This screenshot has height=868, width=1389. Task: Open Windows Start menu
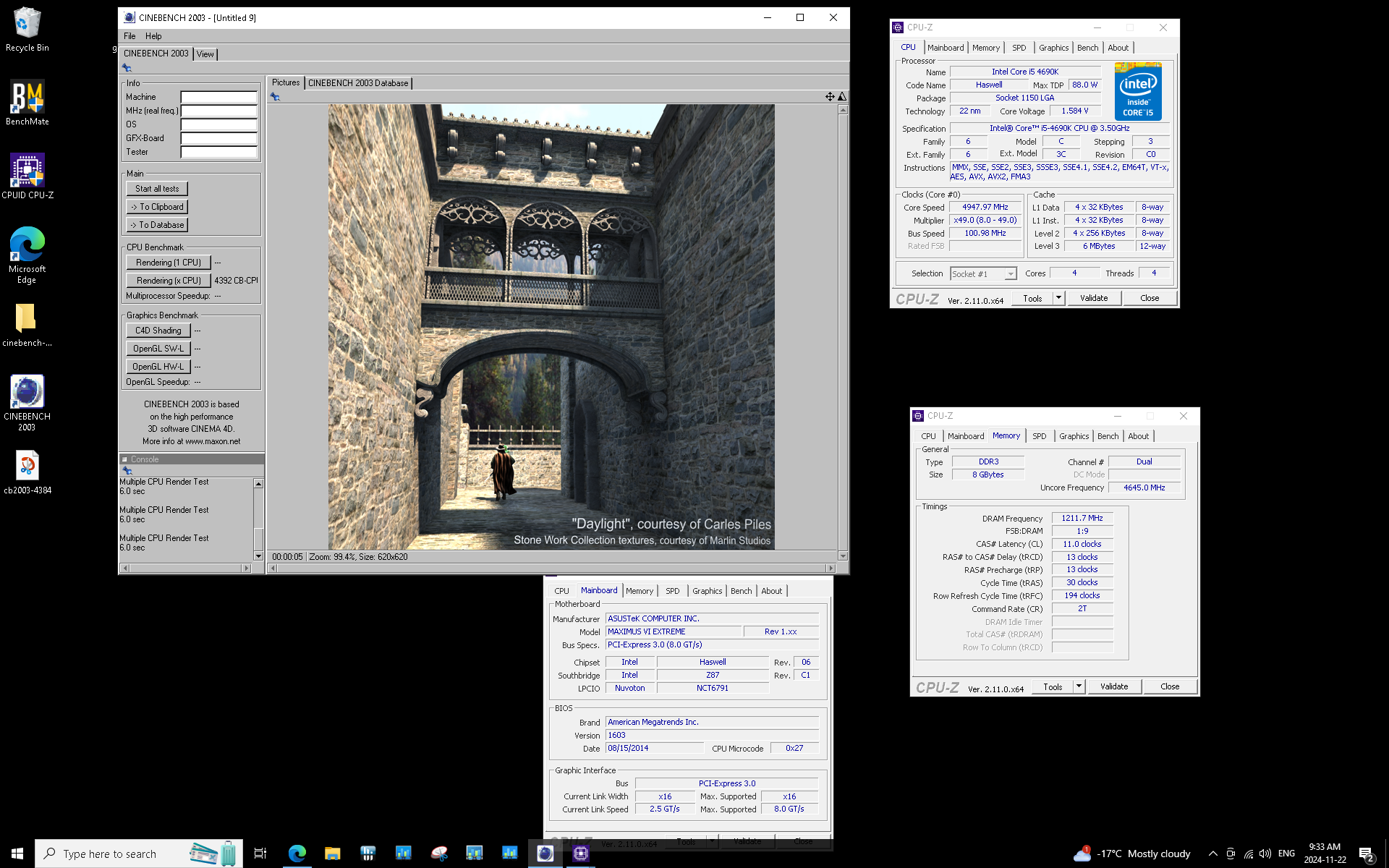(17, 854)
